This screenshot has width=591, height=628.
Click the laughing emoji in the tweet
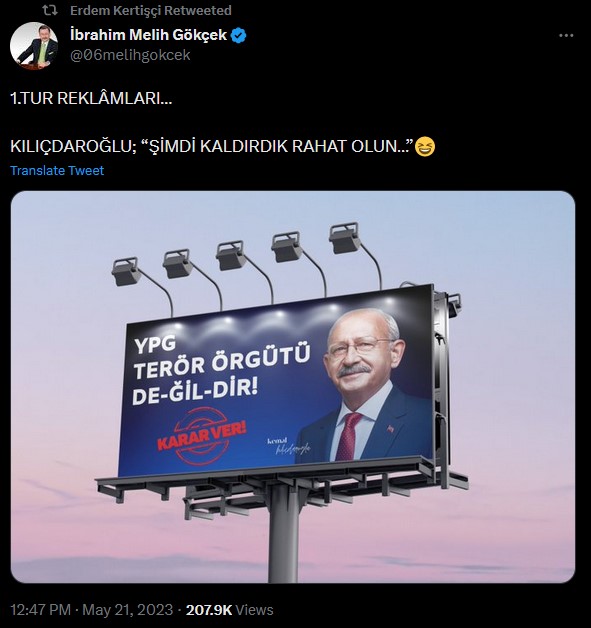coord(424,146)
